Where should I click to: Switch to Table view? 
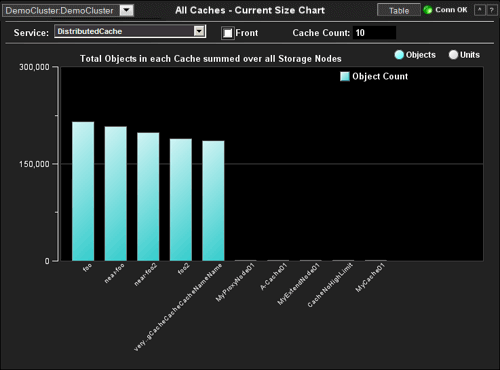pos(399,10)
